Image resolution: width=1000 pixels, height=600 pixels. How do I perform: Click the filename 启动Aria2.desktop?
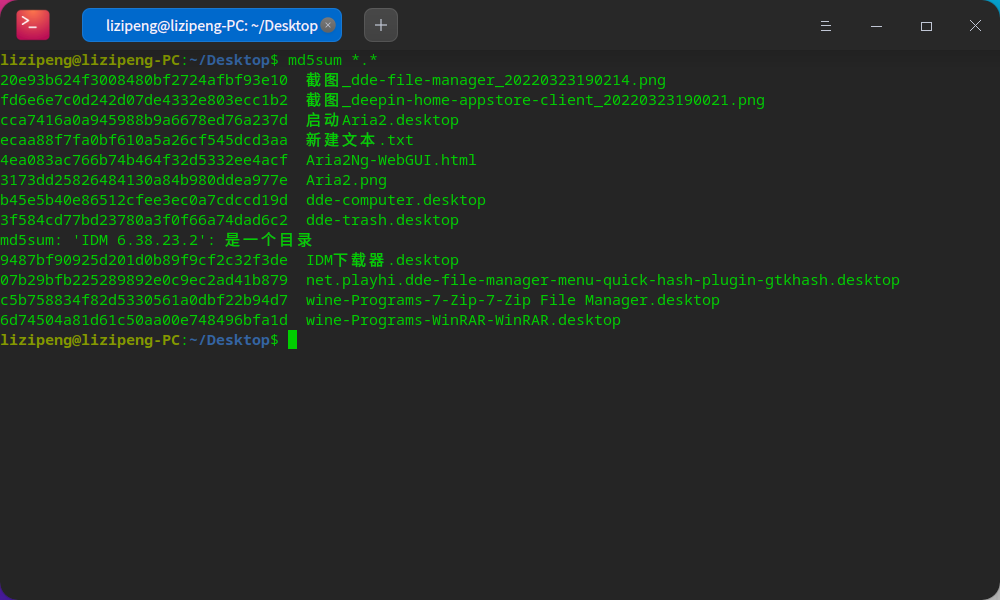[381, 120]
